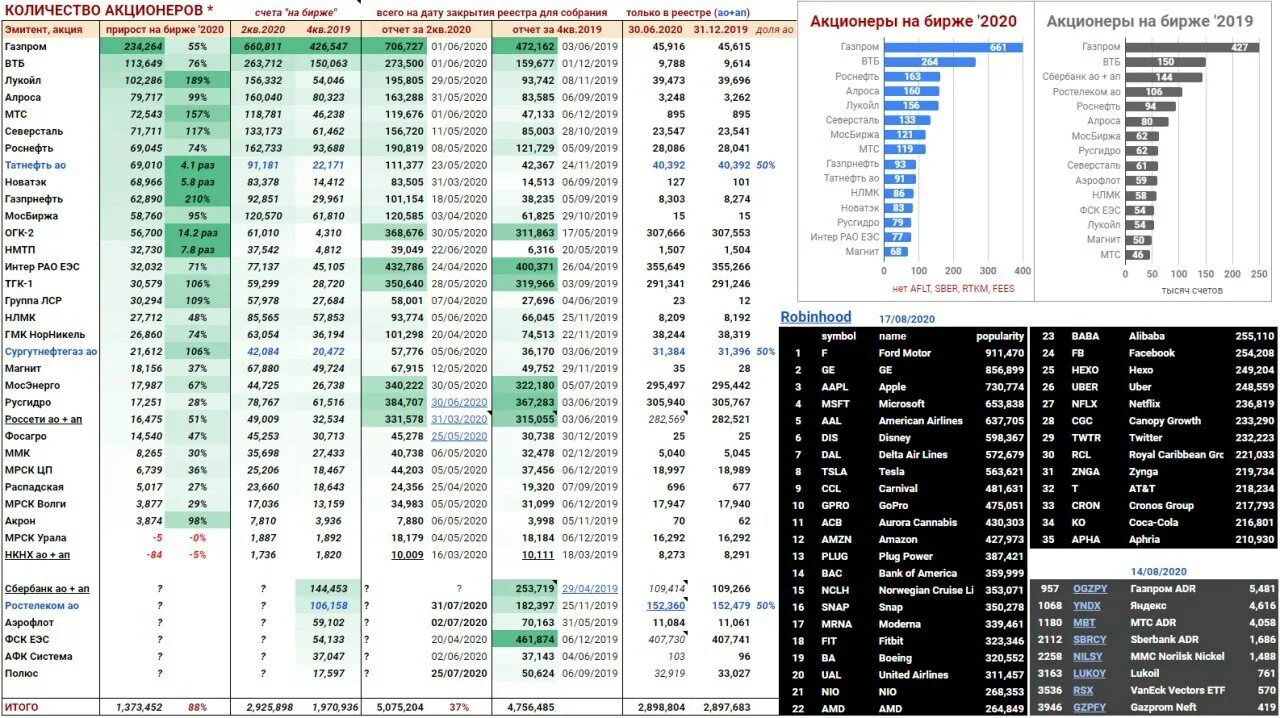Screen dimensions: 1280x718
Task: Select ОГК-2 growth cell '14.2 раз'
Action: (197, 232)
